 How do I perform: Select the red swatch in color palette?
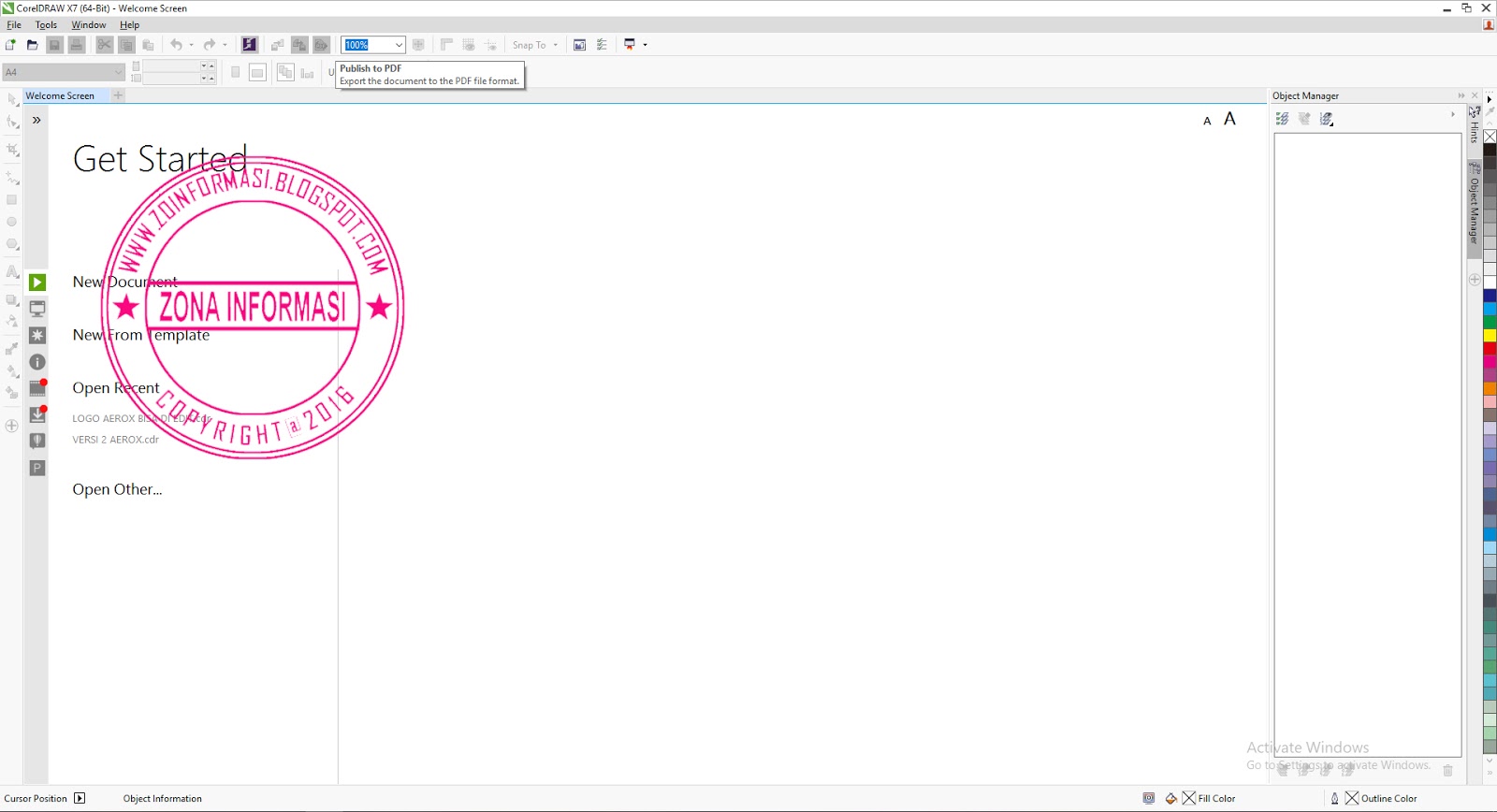tap(1490, 348)
